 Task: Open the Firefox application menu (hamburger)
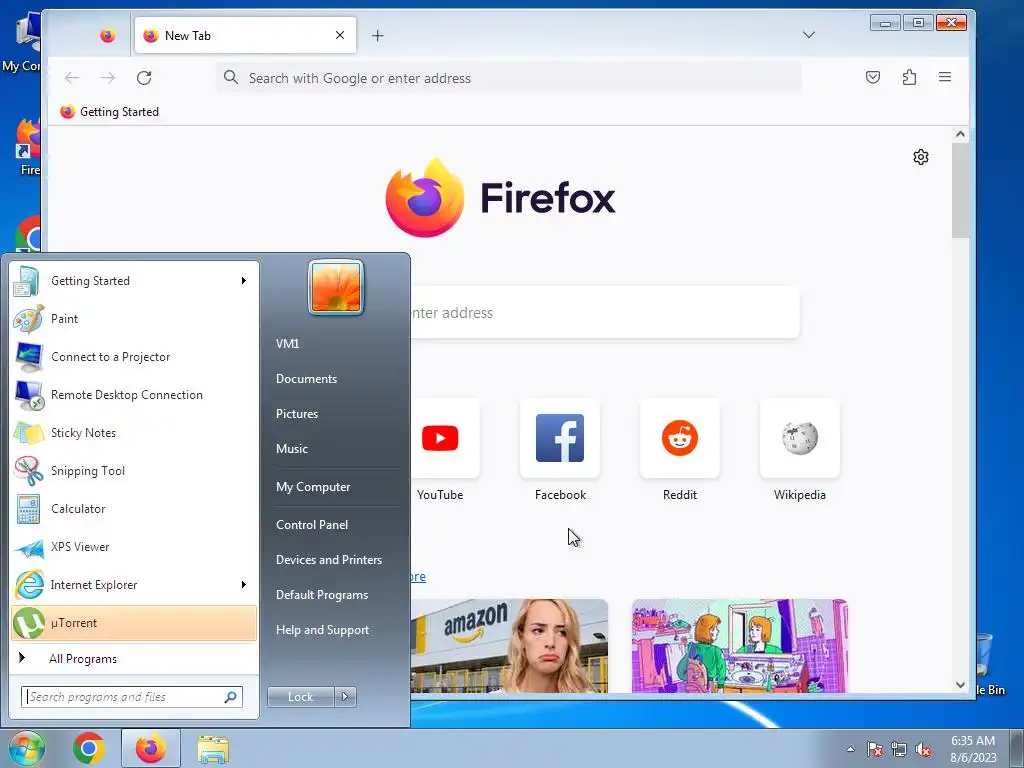[x=944, y=78]
